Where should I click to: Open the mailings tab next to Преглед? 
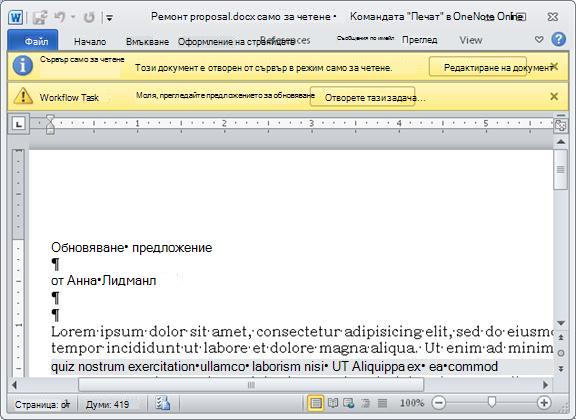[365, 38]
